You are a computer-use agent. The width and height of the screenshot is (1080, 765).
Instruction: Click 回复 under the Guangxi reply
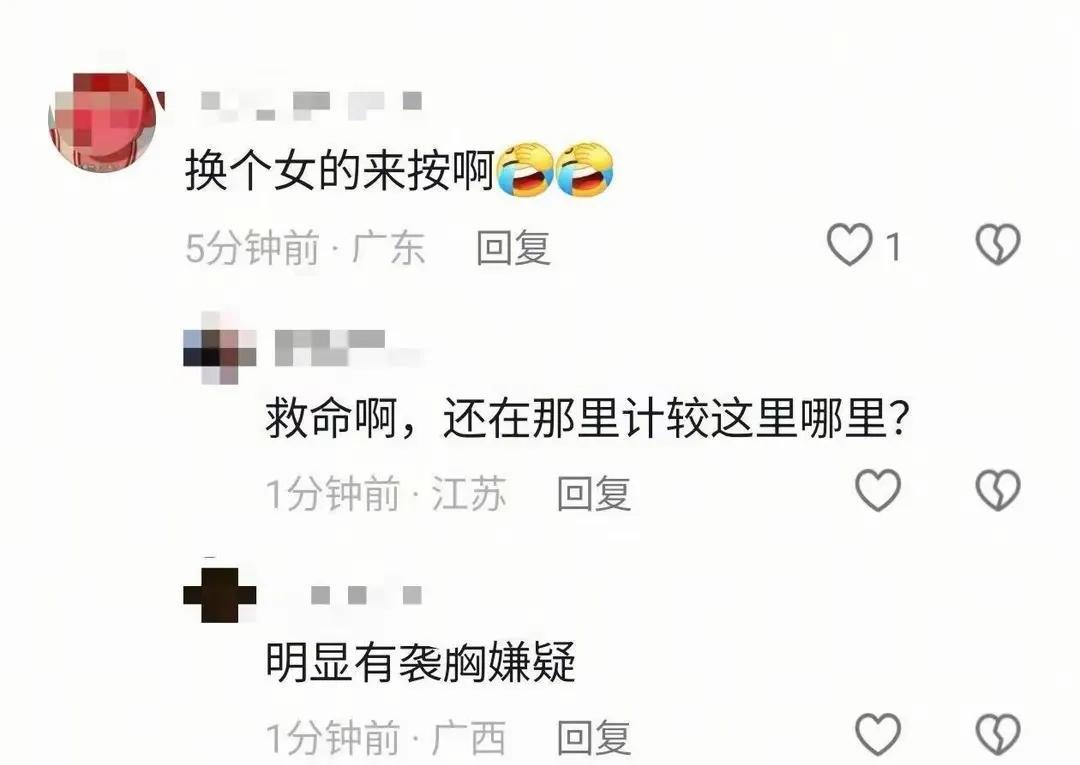(594, 737)
